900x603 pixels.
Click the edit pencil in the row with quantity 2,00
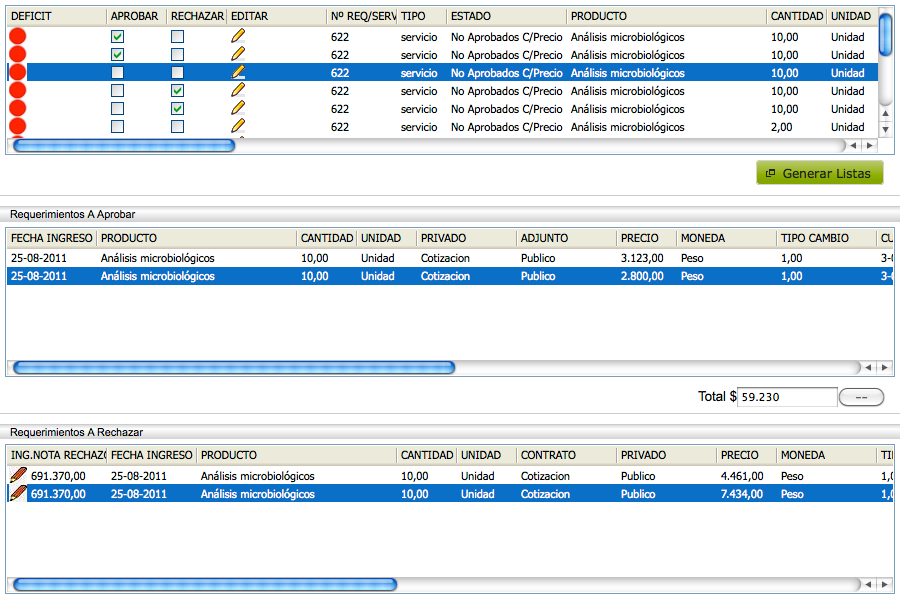238,126
